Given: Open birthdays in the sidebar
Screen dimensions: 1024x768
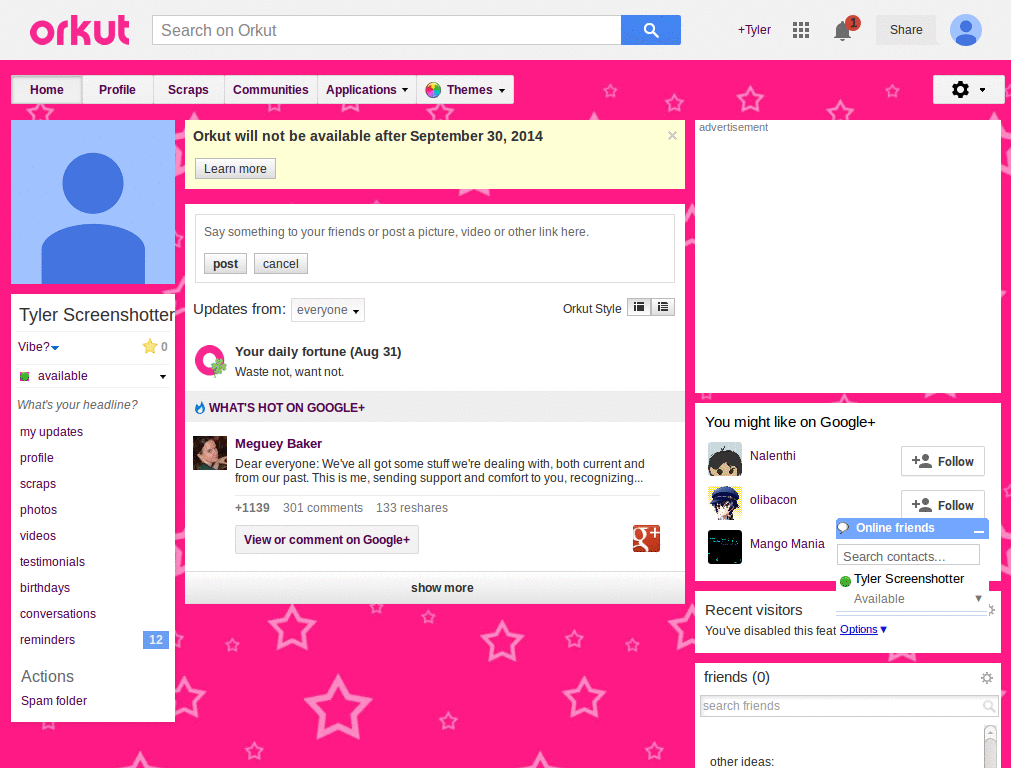Looking at the screenshot, I should (45, 588).
